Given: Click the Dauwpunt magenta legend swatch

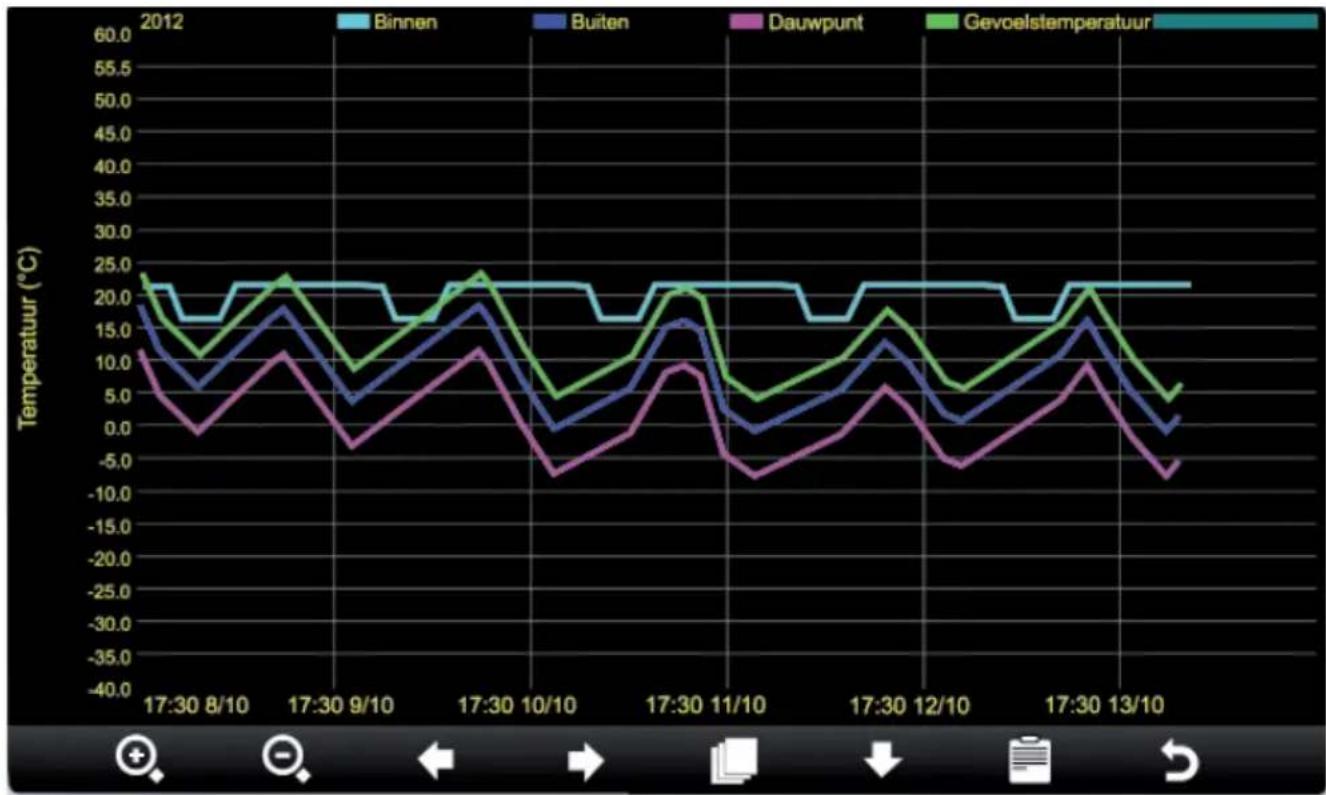Looking at the screenshot, I should click(x=747, y=22).
